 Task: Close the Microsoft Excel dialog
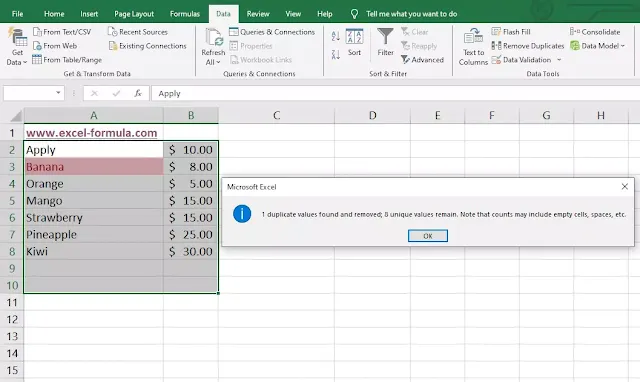pos(624,187)
